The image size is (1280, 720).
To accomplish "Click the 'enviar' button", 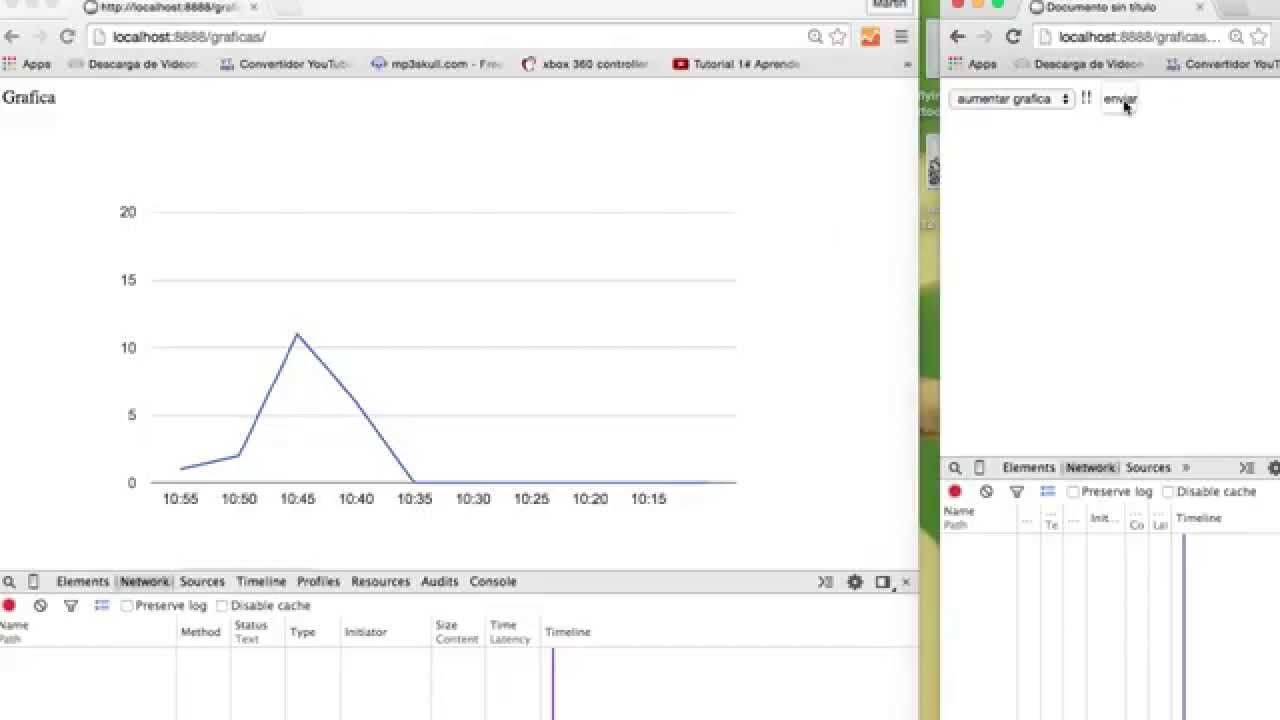I will pyautogui.click(x=1120, y=99).
